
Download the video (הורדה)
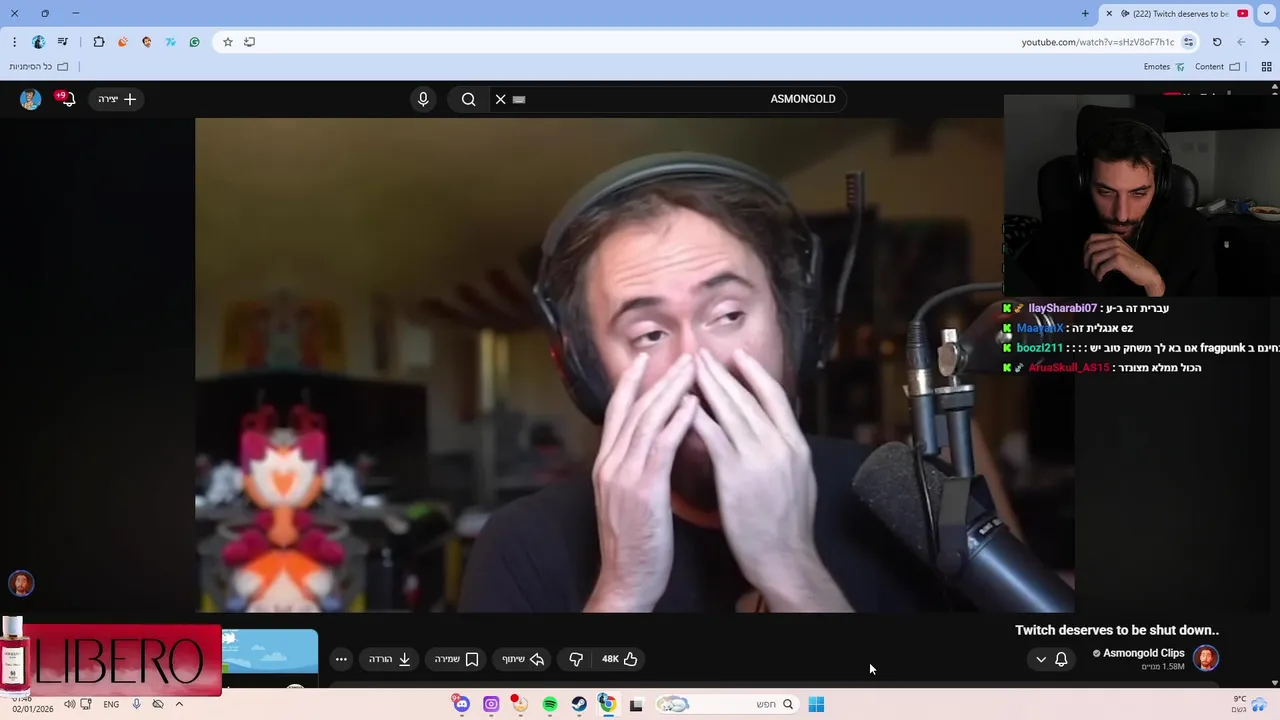[x=390, y=659]
